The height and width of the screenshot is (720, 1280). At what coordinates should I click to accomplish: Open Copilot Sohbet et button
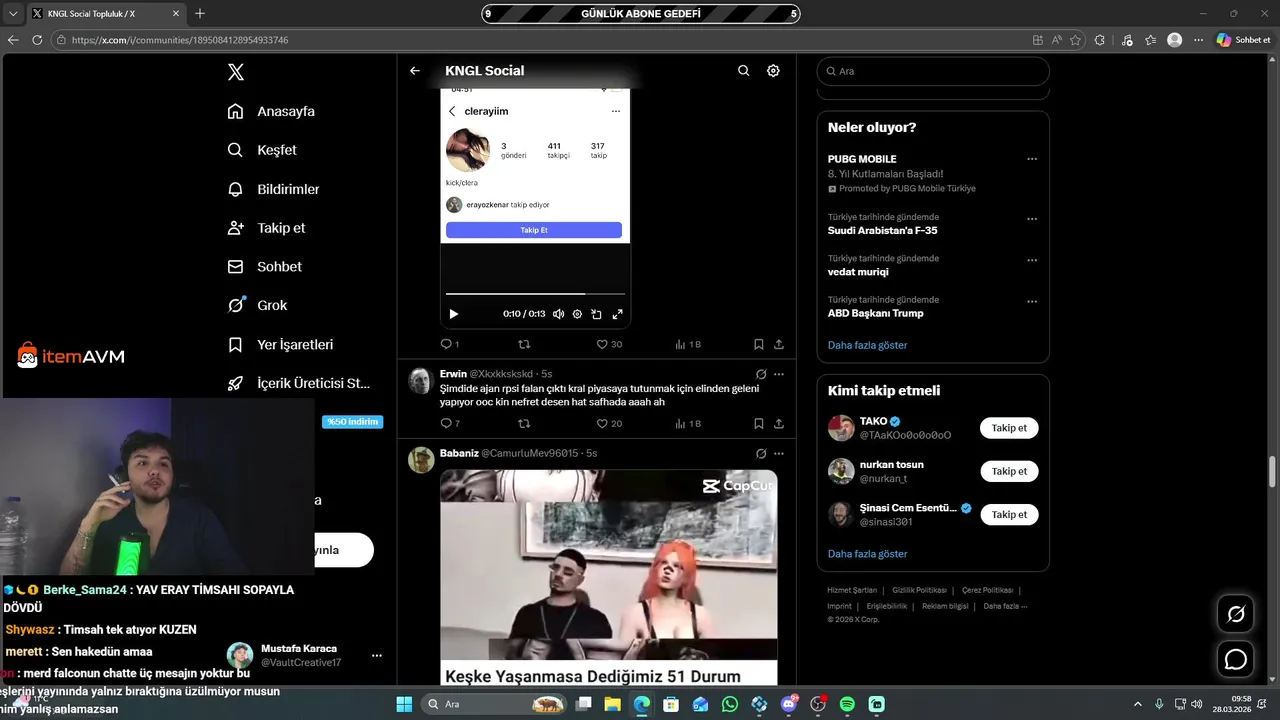pos(1244,40)
